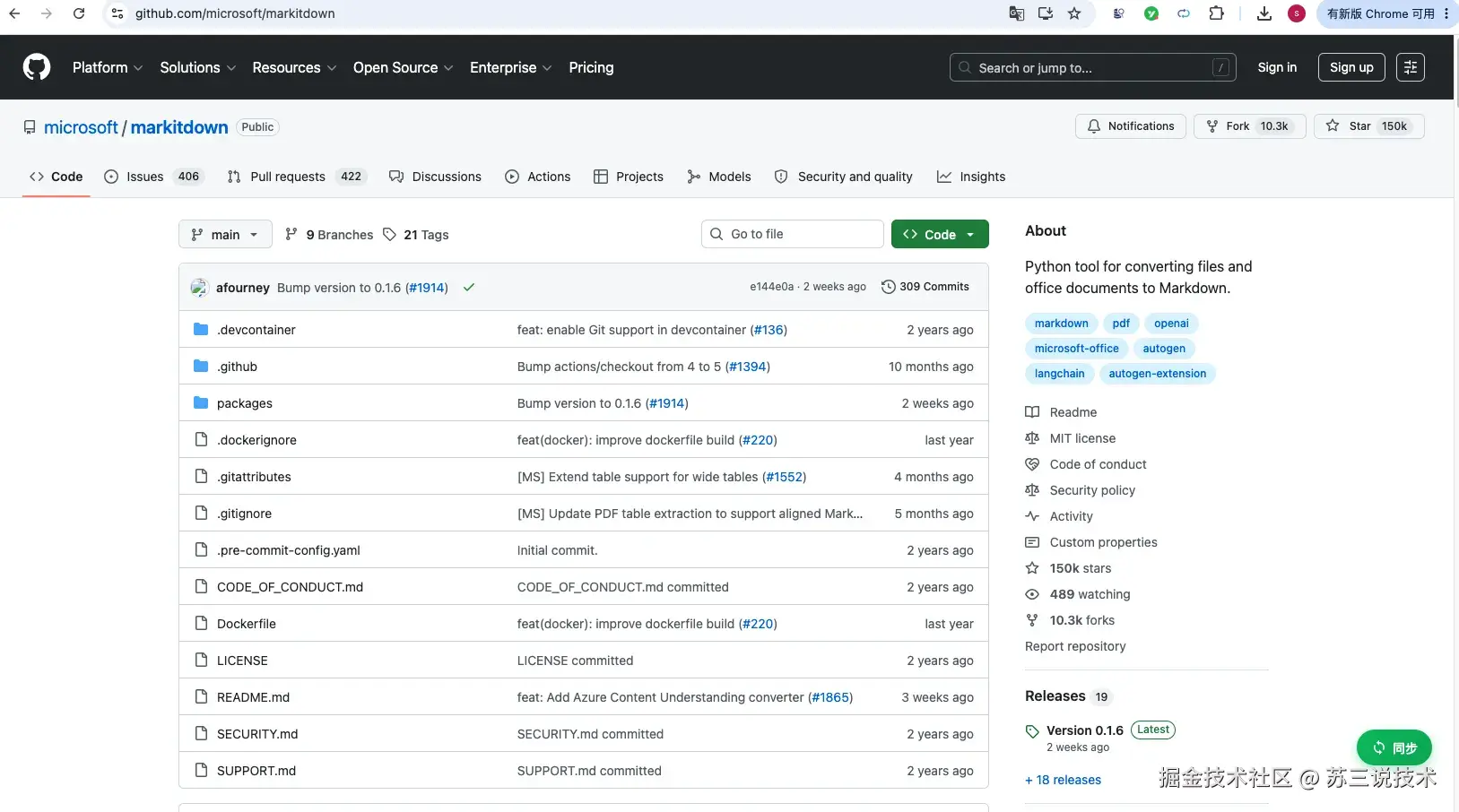Screen dimensions: 1459x812
Task: Click the commit history clock icon
Action: (x=889, y=287)
